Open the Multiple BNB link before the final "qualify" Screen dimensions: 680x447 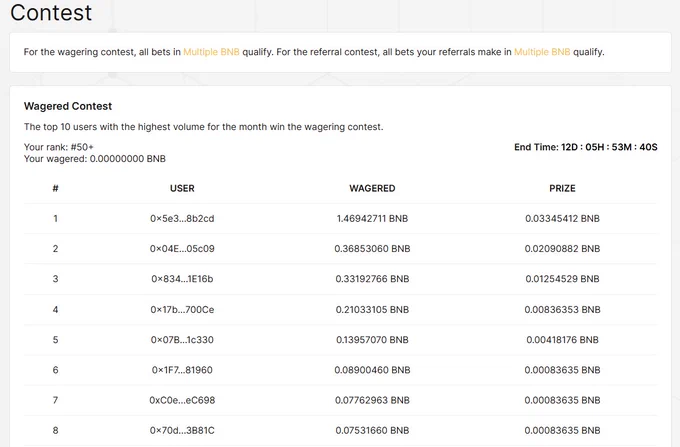click(x=542, y=52)
